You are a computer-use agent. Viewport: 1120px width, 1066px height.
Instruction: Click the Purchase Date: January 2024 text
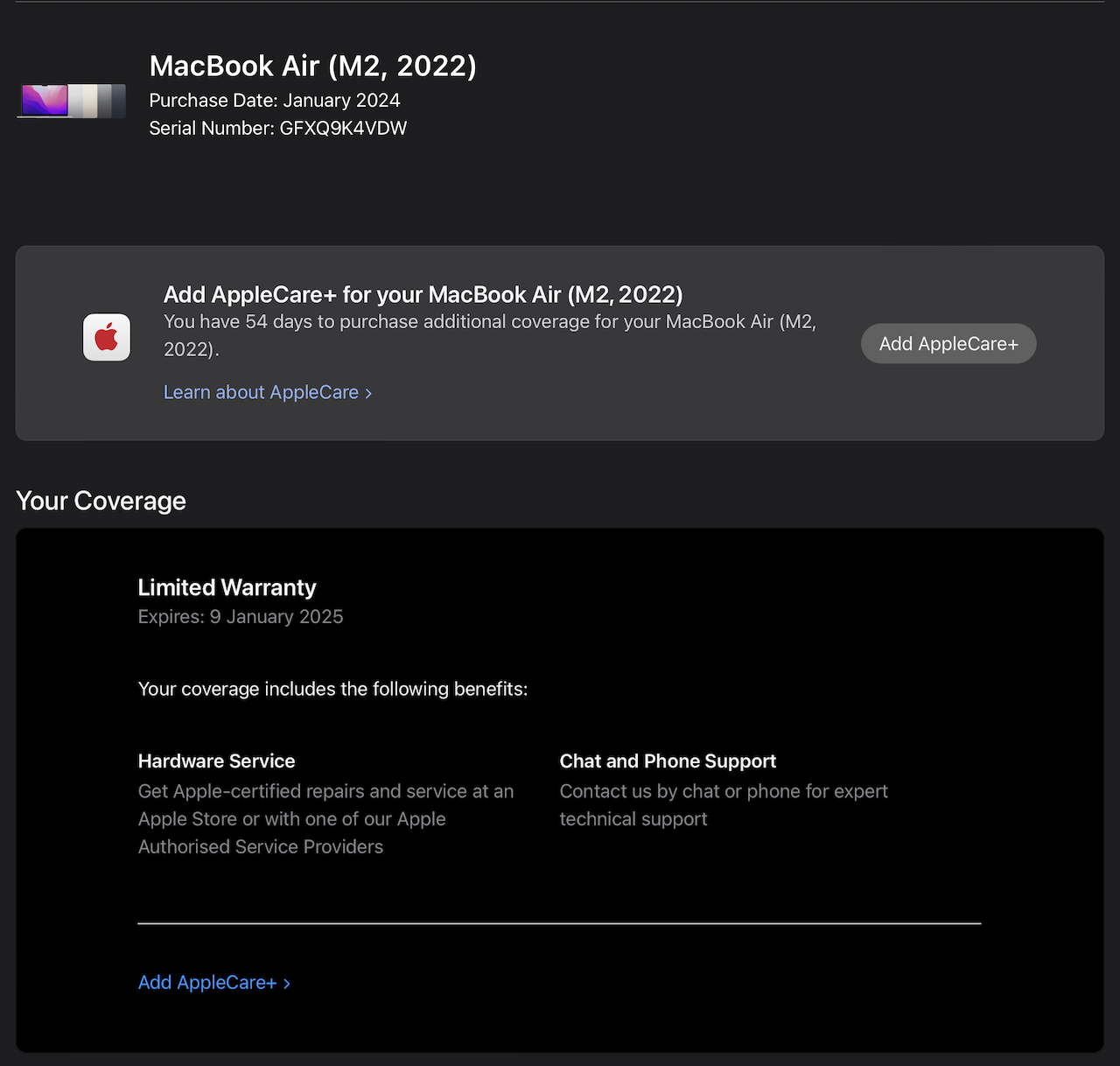click(x=275, y=100)
